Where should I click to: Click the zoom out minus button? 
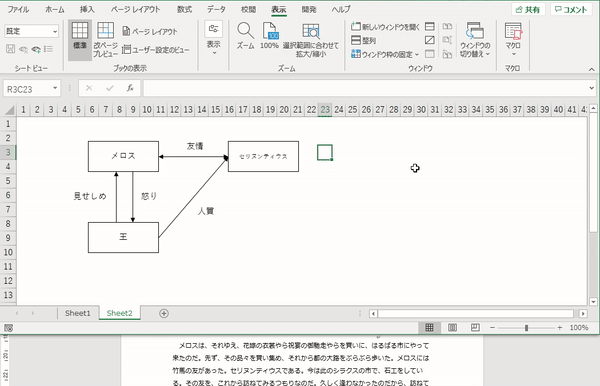[x=492, y=328]
